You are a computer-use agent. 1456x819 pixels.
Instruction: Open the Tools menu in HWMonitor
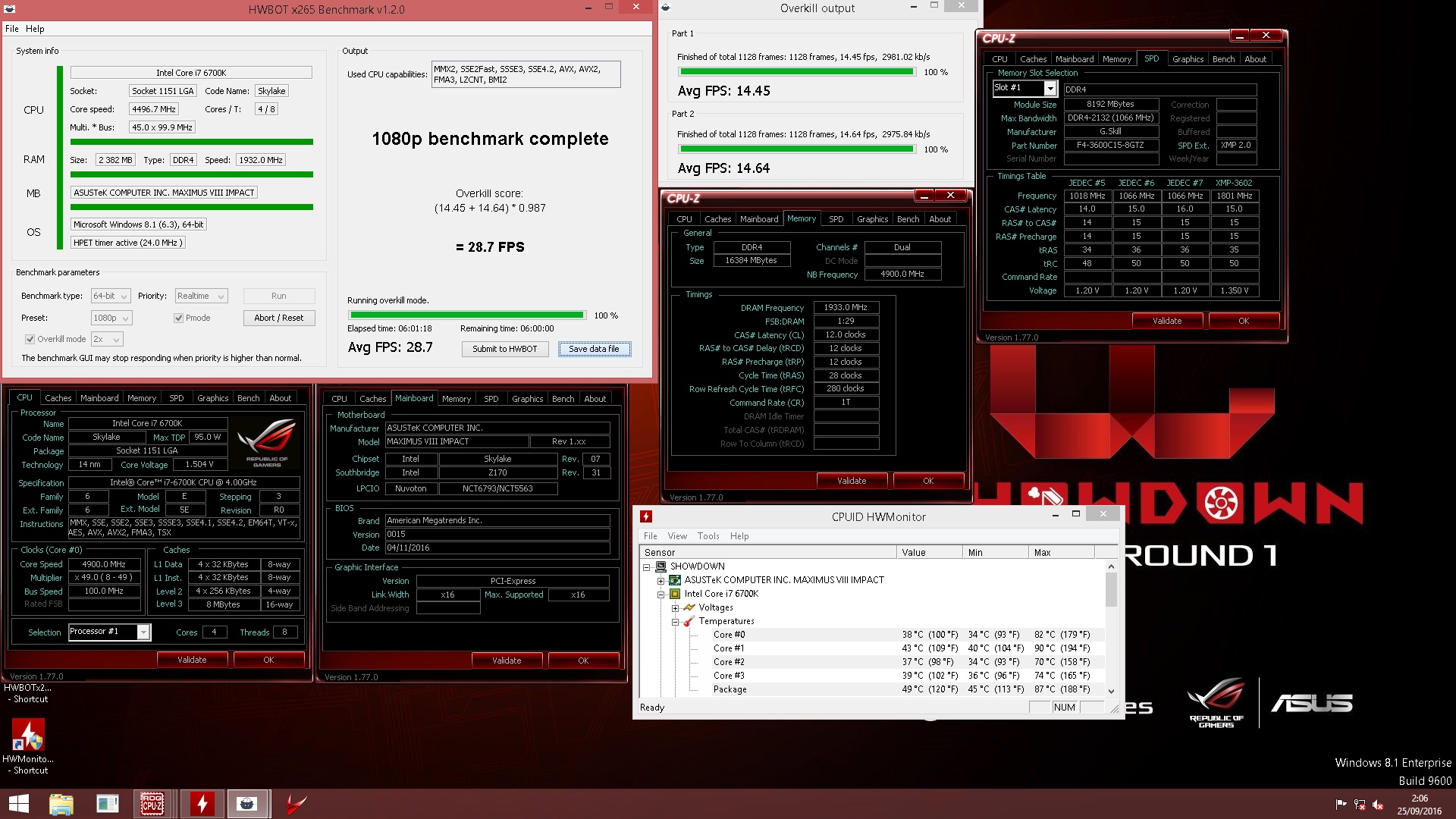click(x=708, y=536)
